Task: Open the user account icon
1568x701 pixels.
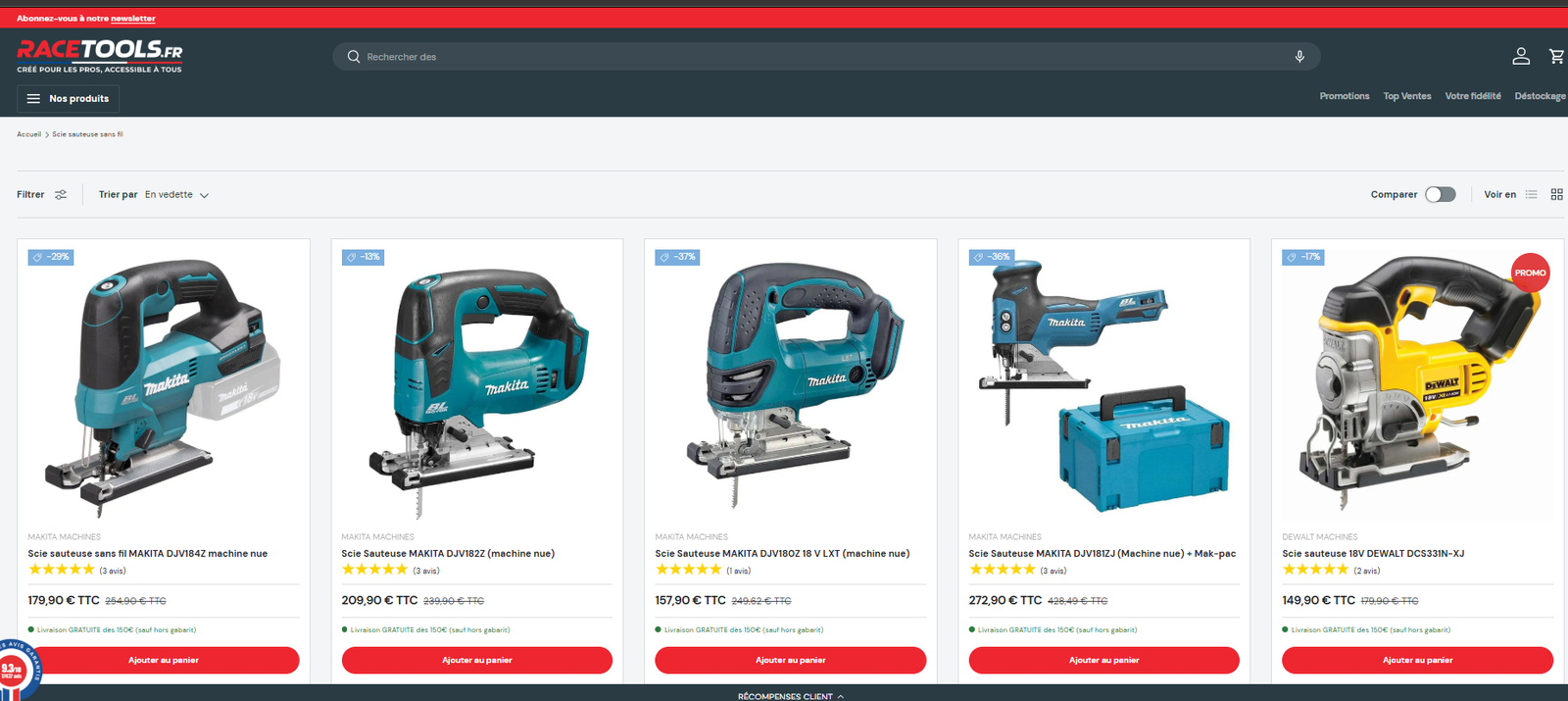Action: 1521,56
